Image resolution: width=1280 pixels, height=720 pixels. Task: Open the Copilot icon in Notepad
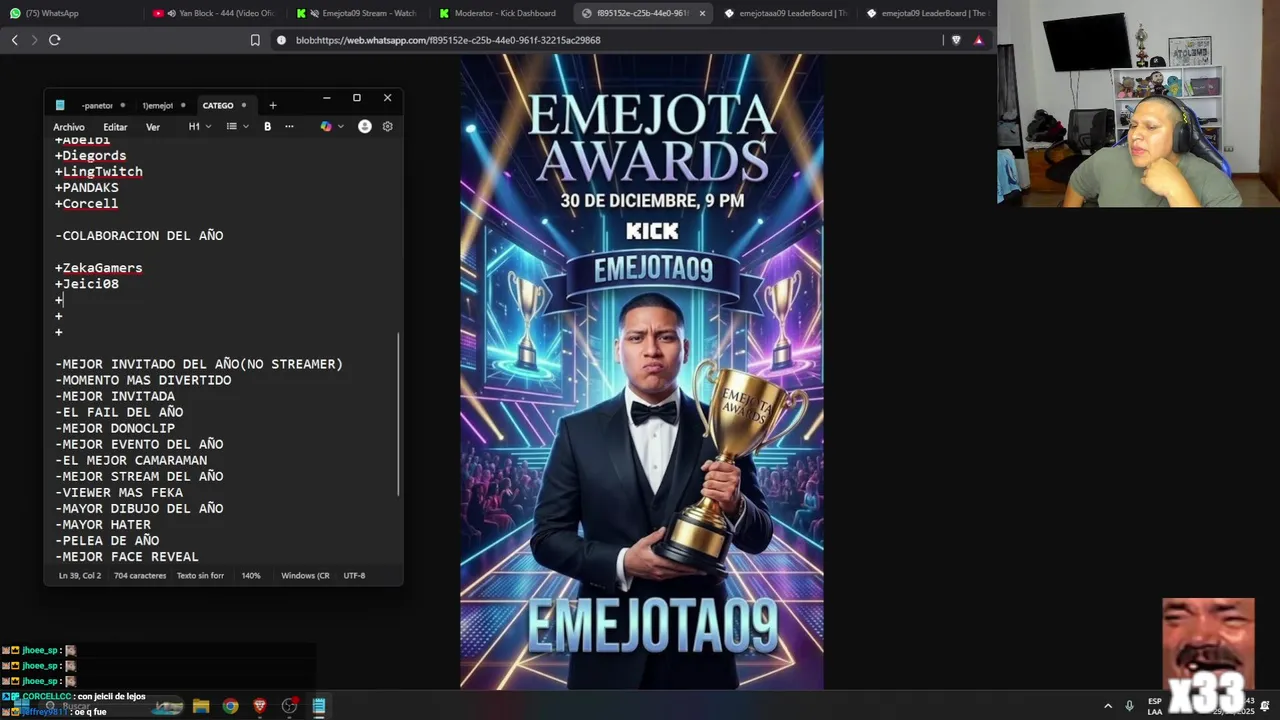click(326, 127)
